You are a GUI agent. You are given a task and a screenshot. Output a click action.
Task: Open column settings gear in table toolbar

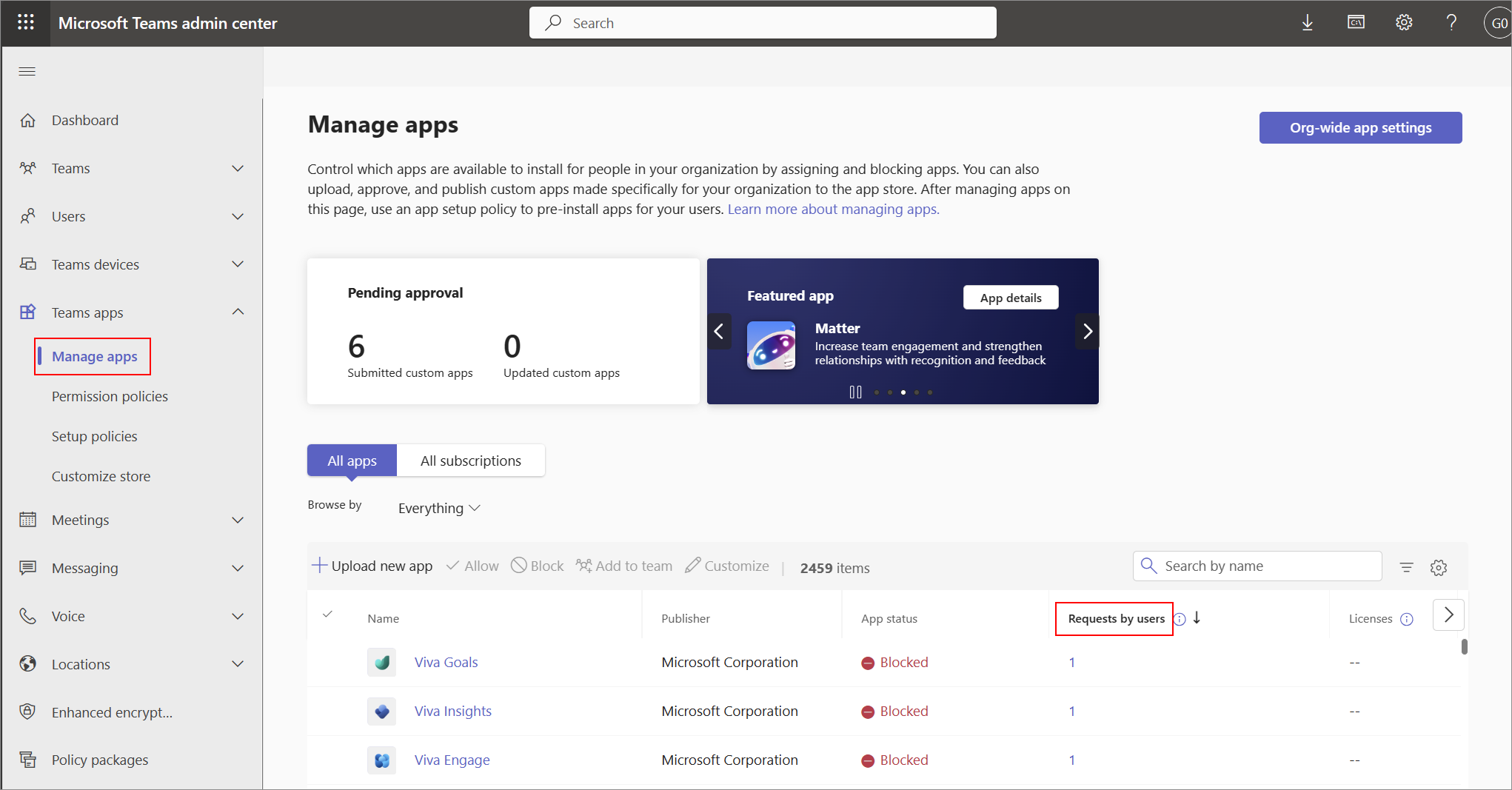pos(1439,567)
